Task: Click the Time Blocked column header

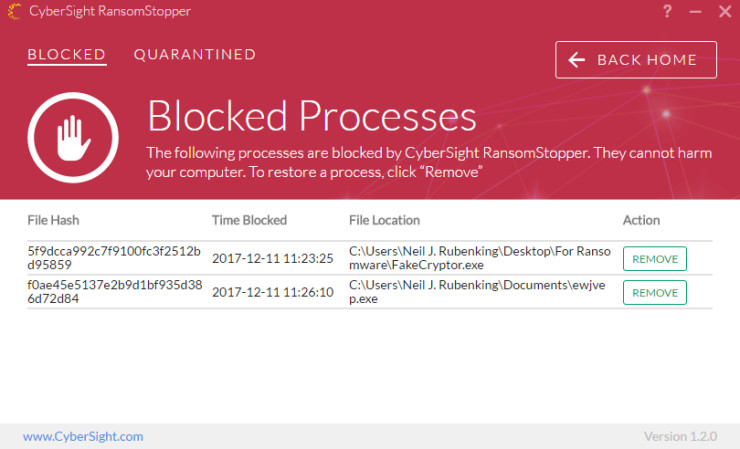Action: tap(249, 220)
